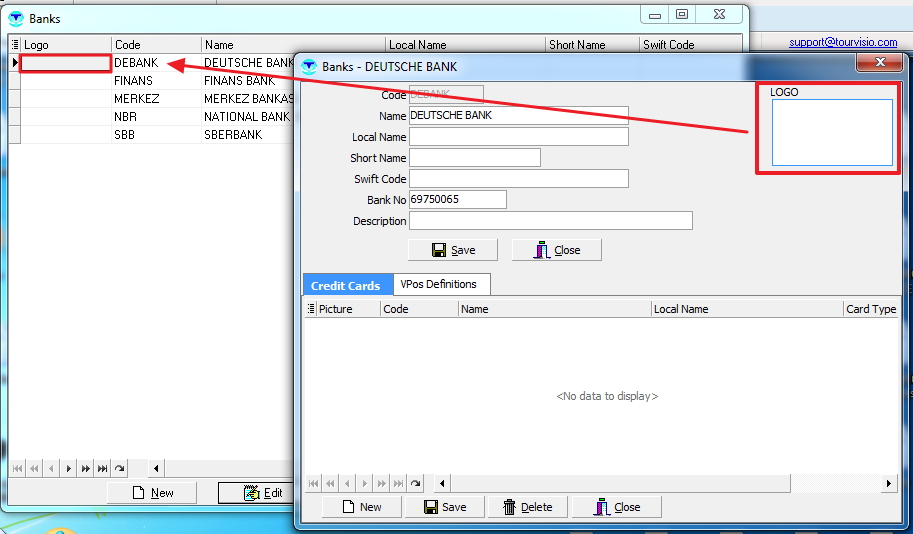Viewport: 913px width, 534px height.
Task: Delete the credit card using the Delete button
Action: point(527,507)
